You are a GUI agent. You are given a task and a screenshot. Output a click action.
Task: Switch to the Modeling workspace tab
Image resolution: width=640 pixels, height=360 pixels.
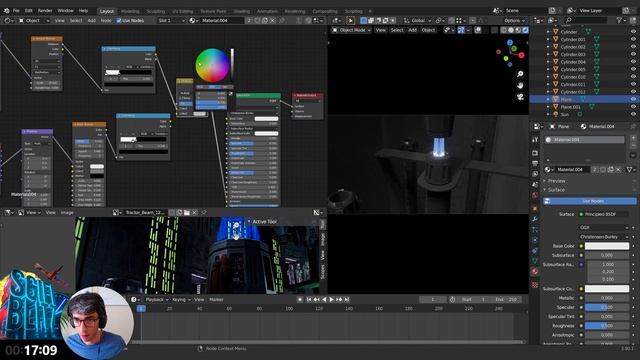click(x=130, y=11)
